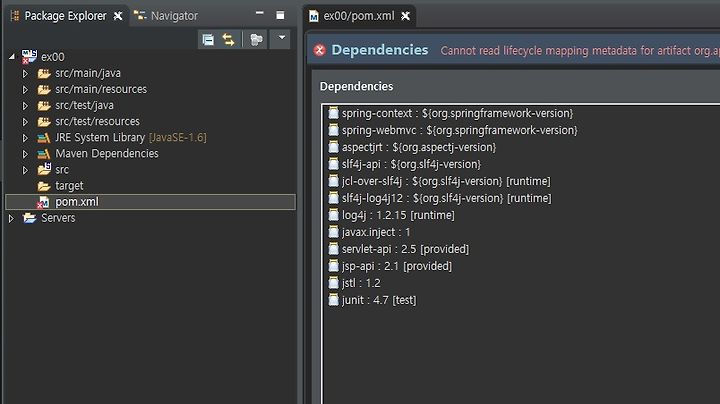The width and height of the screenshot is (720, 404).
Task: Click Maven Dependencies library icon
Action: pos(44,154)
